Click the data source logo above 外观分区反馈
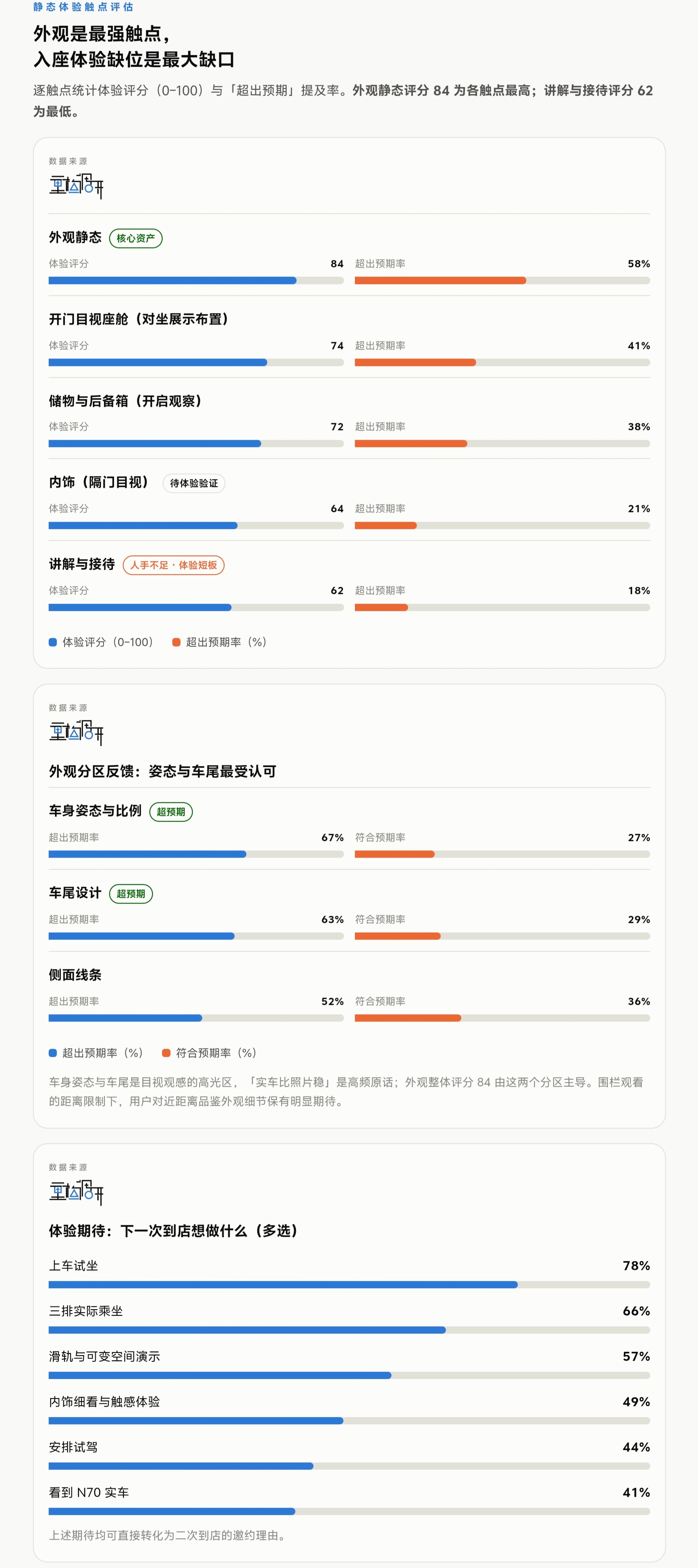The width and height of the screenshot is (698, 1568). (x=76, y=732)
